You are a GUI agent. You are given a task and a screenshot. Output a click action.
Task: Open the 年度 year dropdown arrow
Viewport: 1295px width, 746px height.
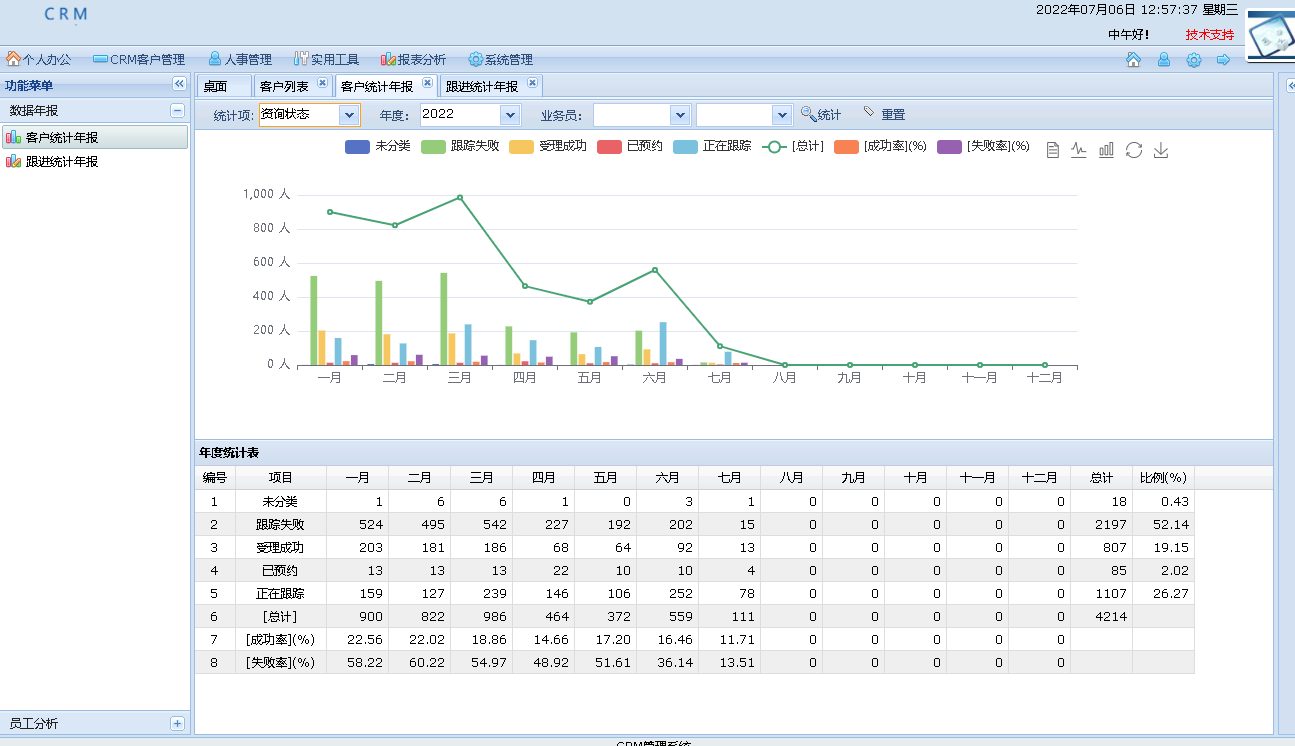click(510, 115)
